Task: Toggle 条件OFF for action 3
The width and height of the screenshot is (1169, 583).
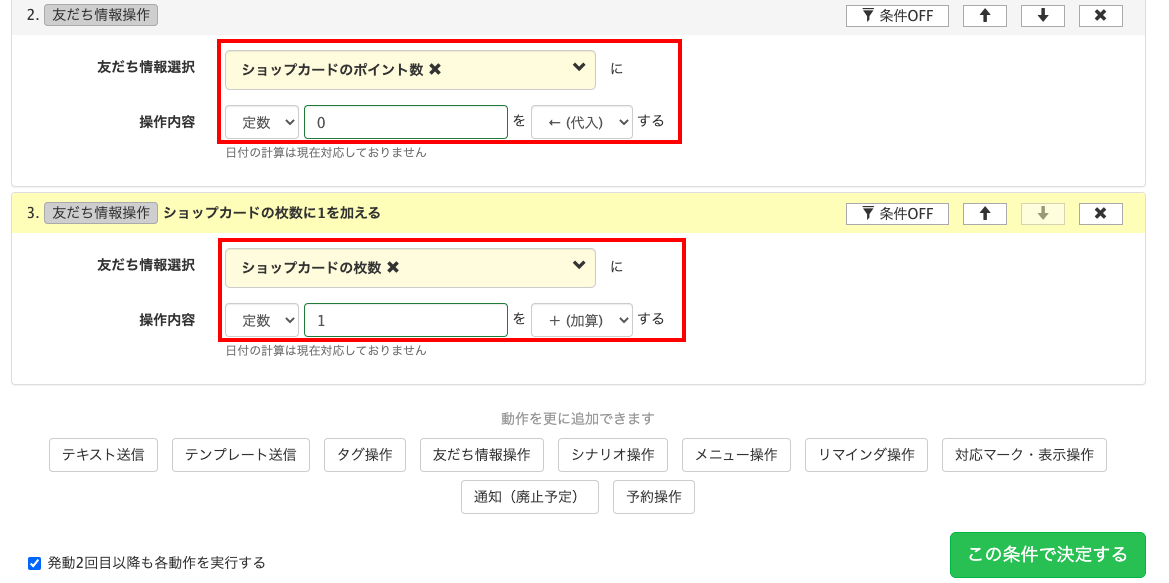Action: click(897, 213)
